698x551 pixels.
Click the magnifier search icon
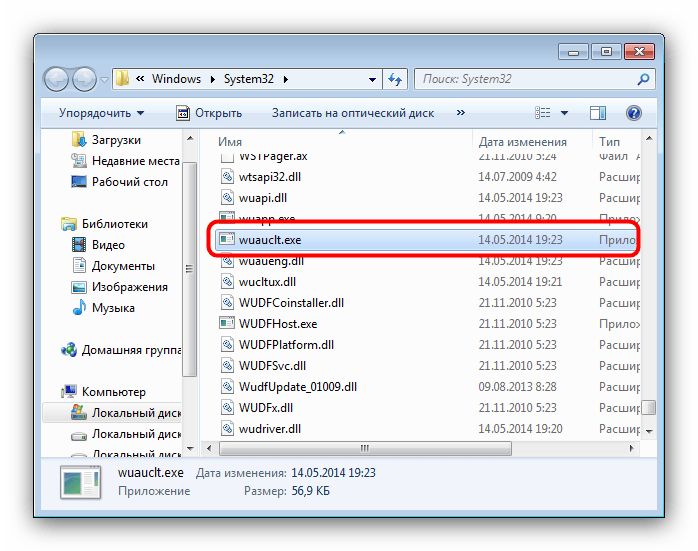pyautogui.click(x=643, y=79)
